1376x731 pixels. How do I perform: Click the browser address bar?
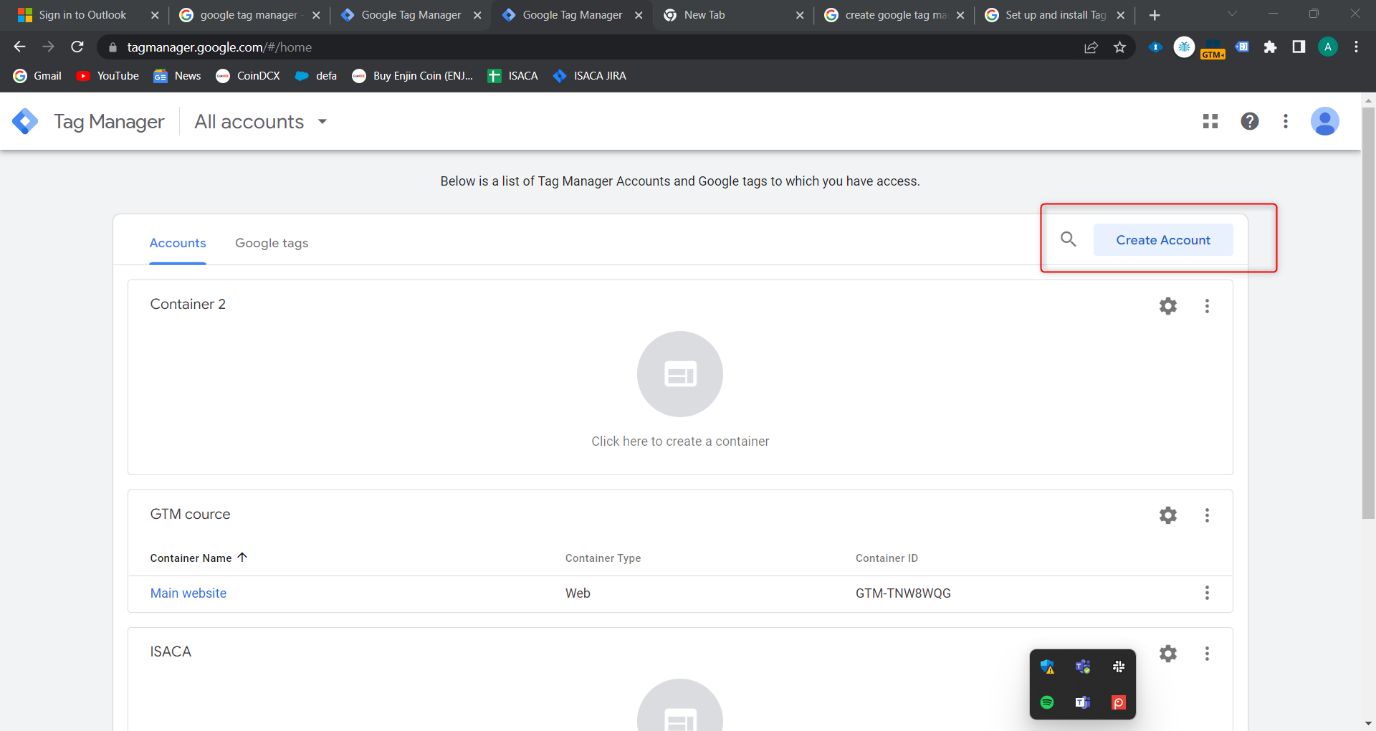(x=300, y=46)
